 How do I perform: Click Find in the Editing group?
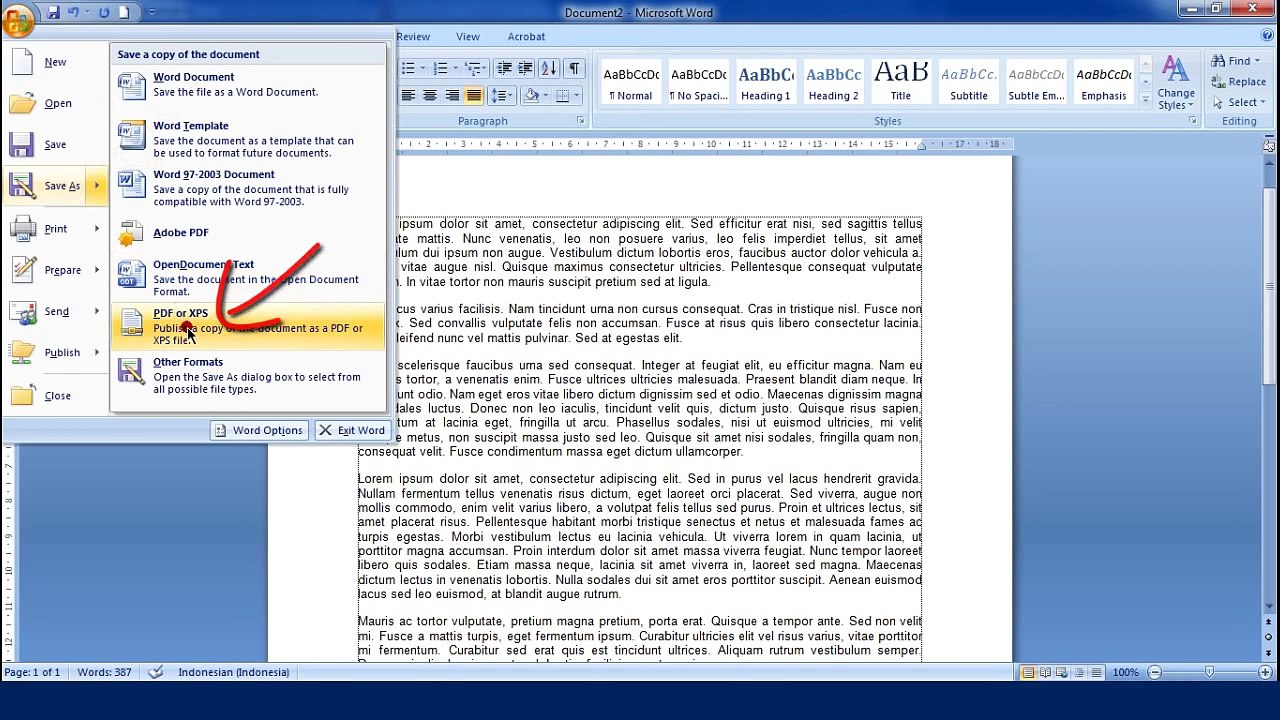[x=1234, y=62]
